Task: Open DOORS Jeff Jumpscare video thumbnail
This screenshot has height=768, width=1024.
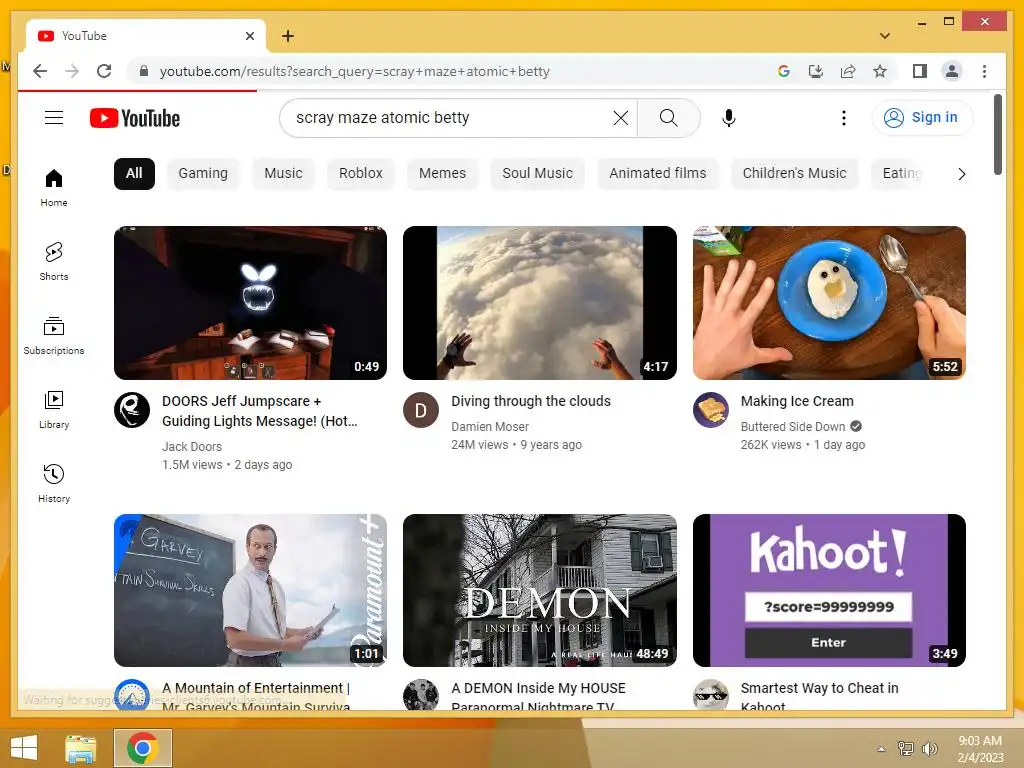Action: click(250, 302)
